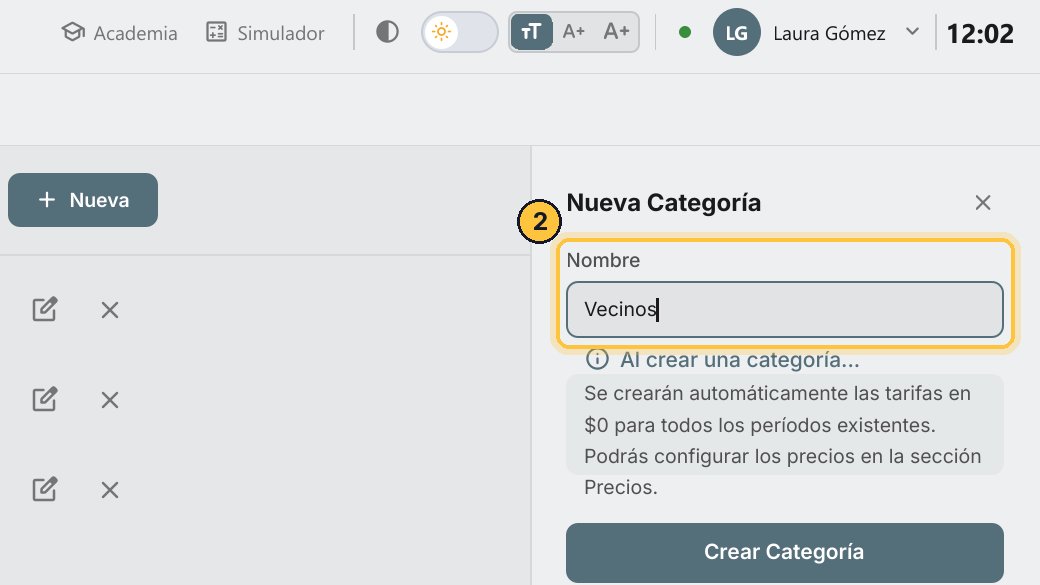Click the LG user avatar
Image resolution: width=1040 pixels, height=585 pixels.
[736, 32]
